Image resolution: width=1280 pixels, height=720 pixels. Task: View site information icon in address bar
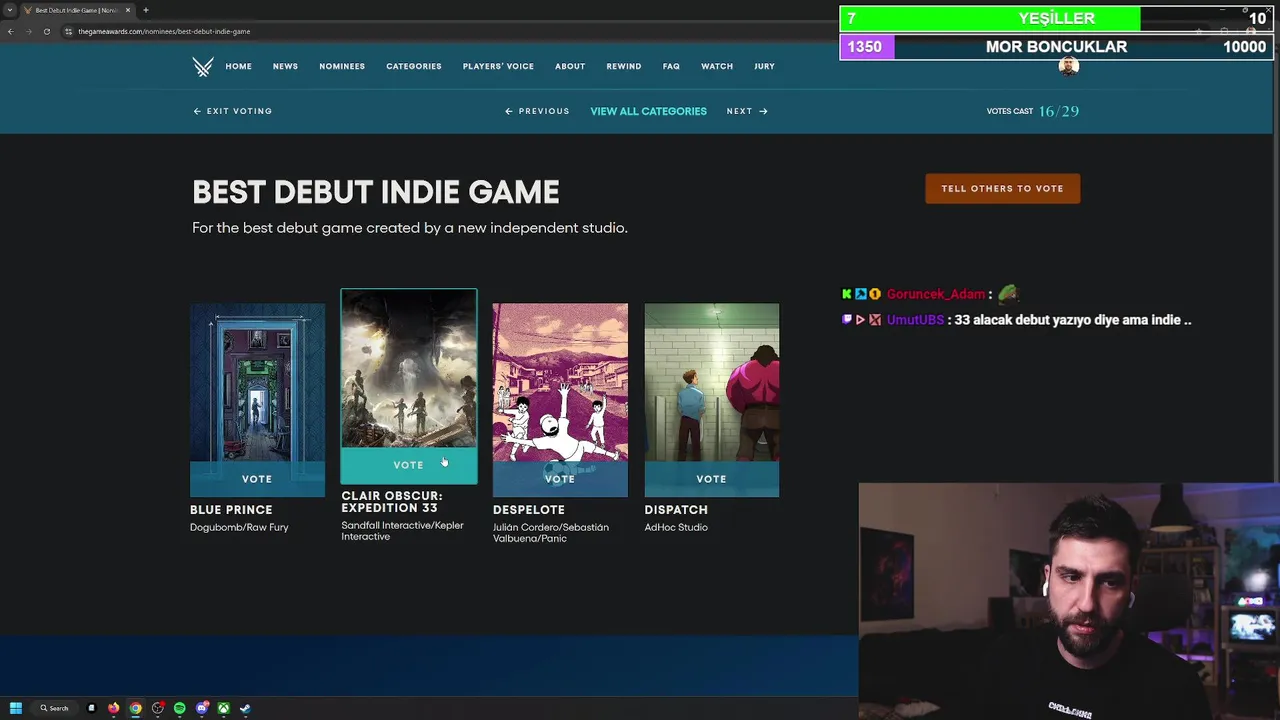69,31
